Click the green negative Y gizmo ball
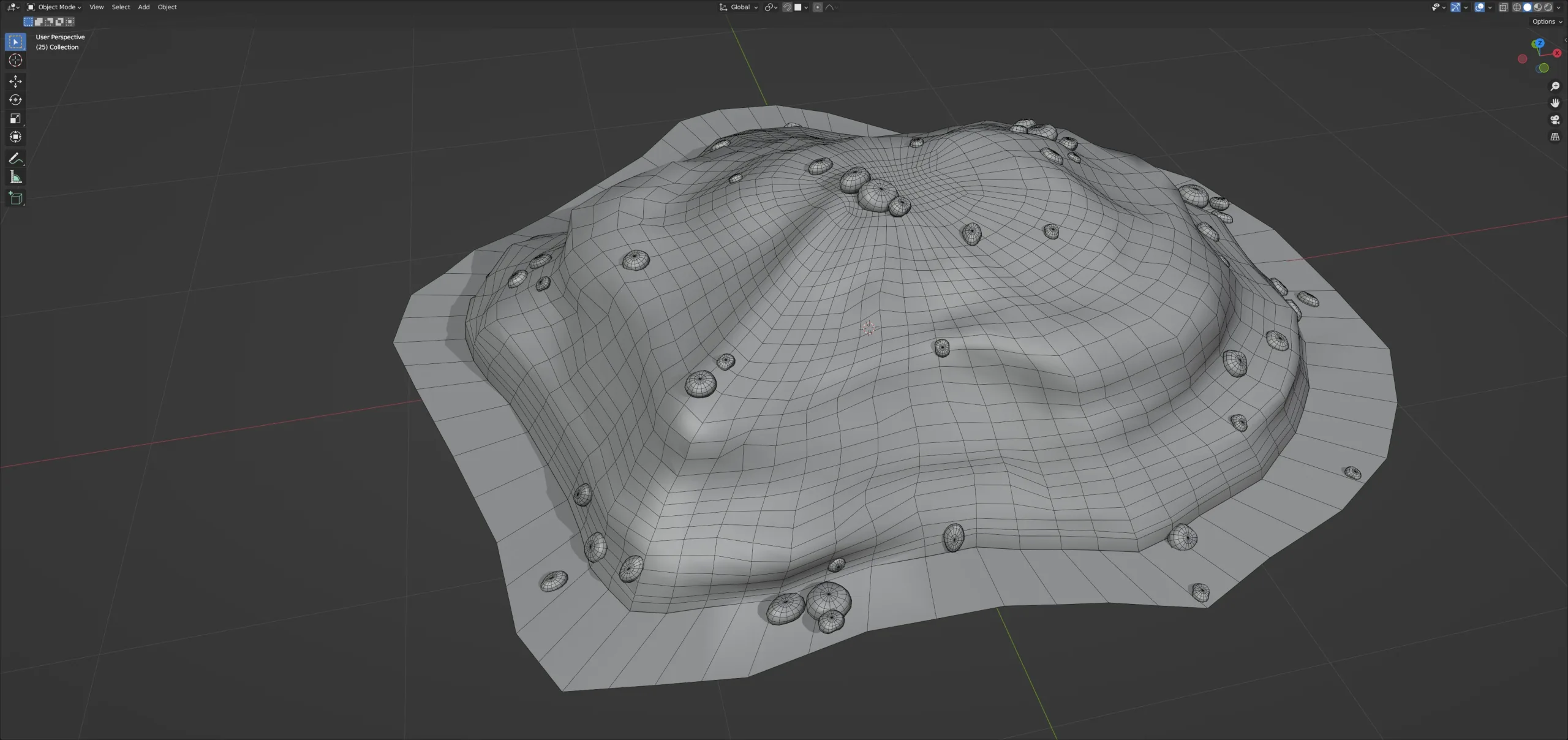Screen dimensions: 1568x740 1544,67
